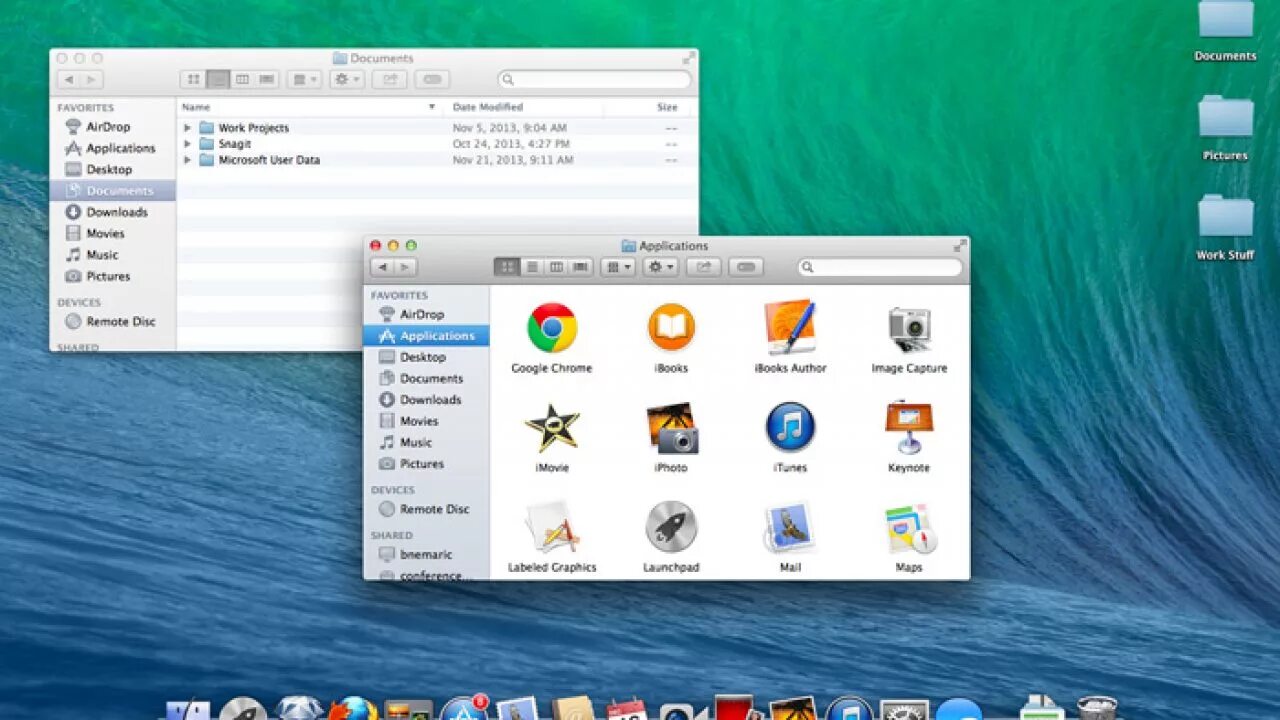Open the Action gear menu in Applications window
The height and width of the screenshot is (720, 1280).
tap(661, 267)
